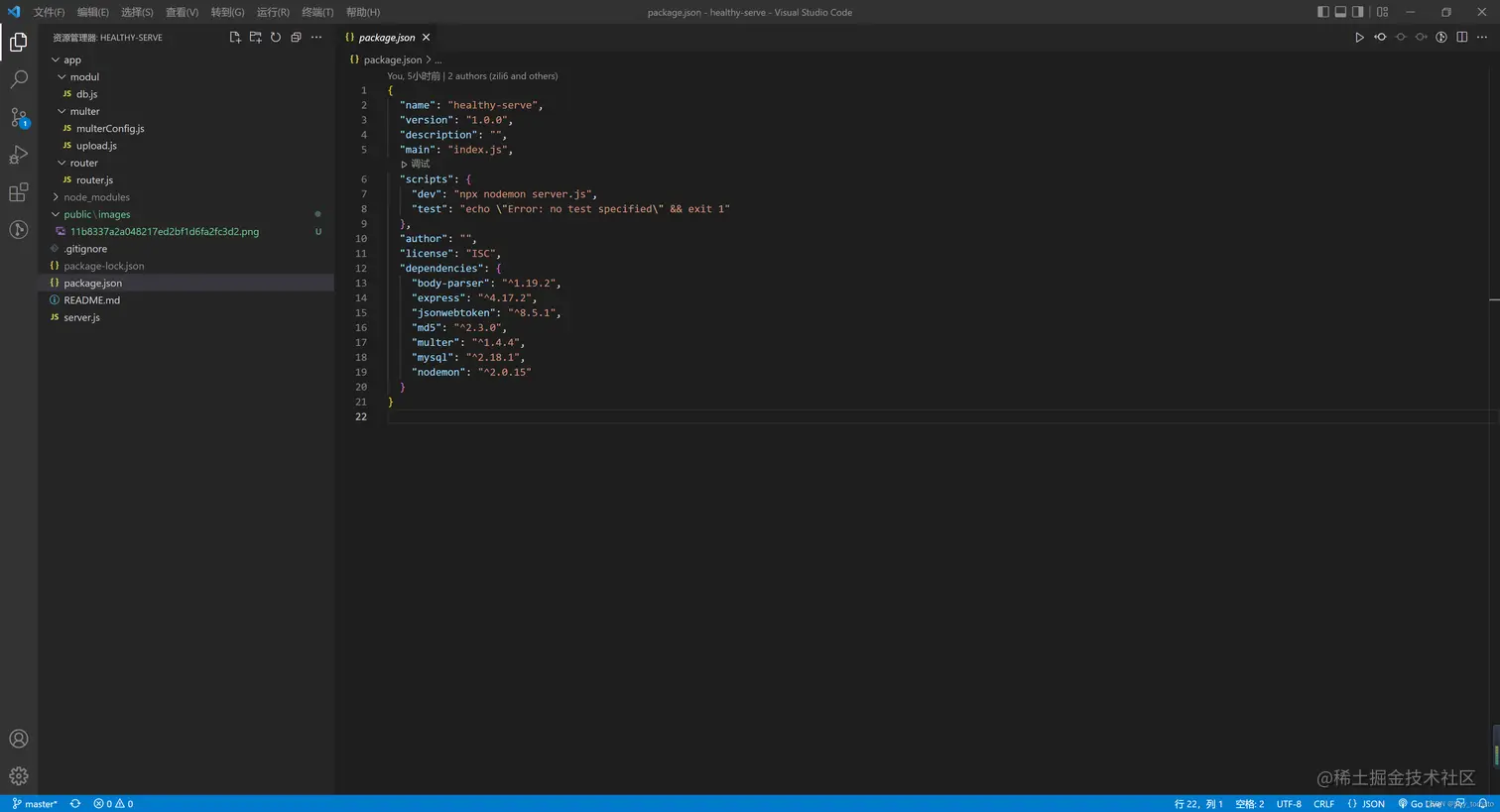Synchronize changes icon in status bar
This screenshot has height=812, width=1500.
tap(74, 804)
